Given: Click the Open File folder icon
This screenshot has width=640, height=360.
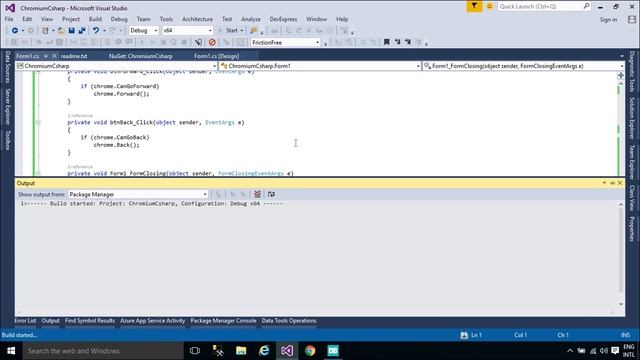Looking at the screenshot, I should pyautogui.click(x=61, y=31).
